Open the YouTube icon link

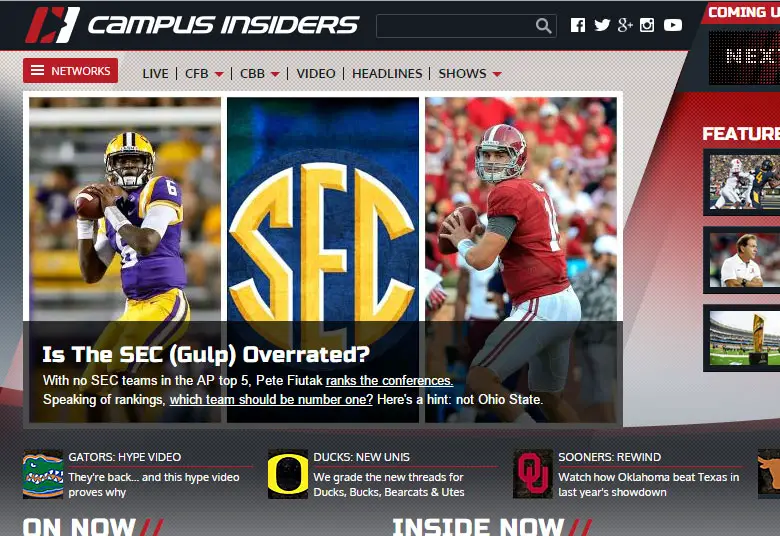673,25
